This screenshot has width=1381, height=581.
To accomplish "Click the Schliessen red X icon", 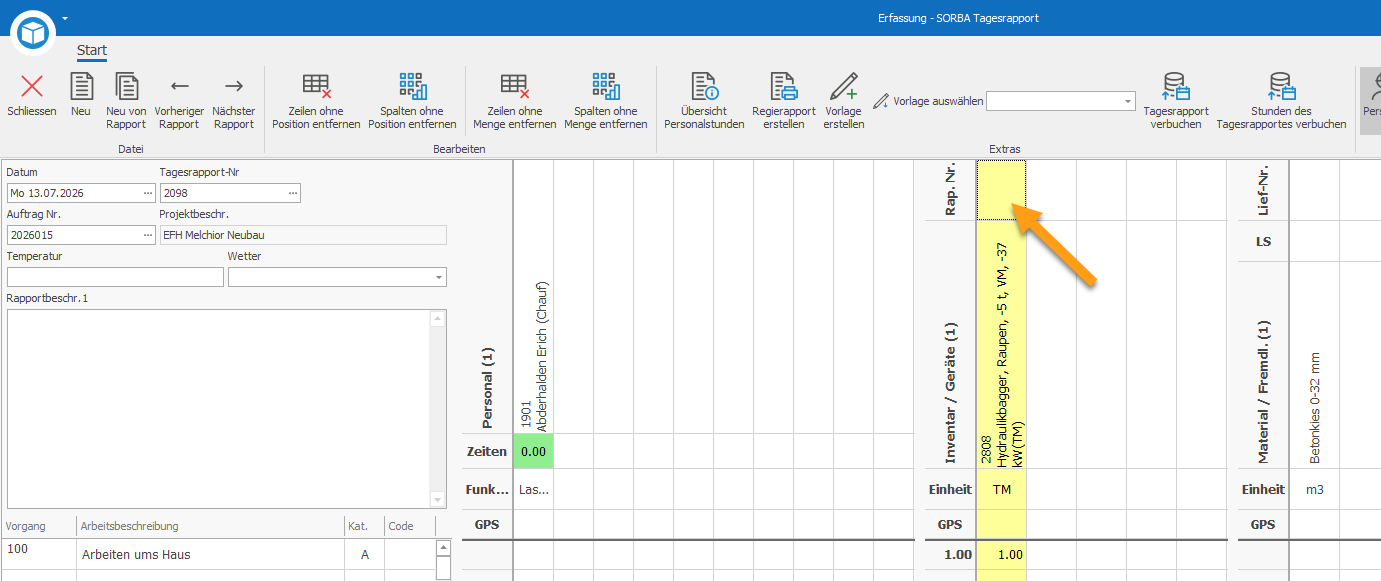I will pyautogui.click(x=32, y=86).
